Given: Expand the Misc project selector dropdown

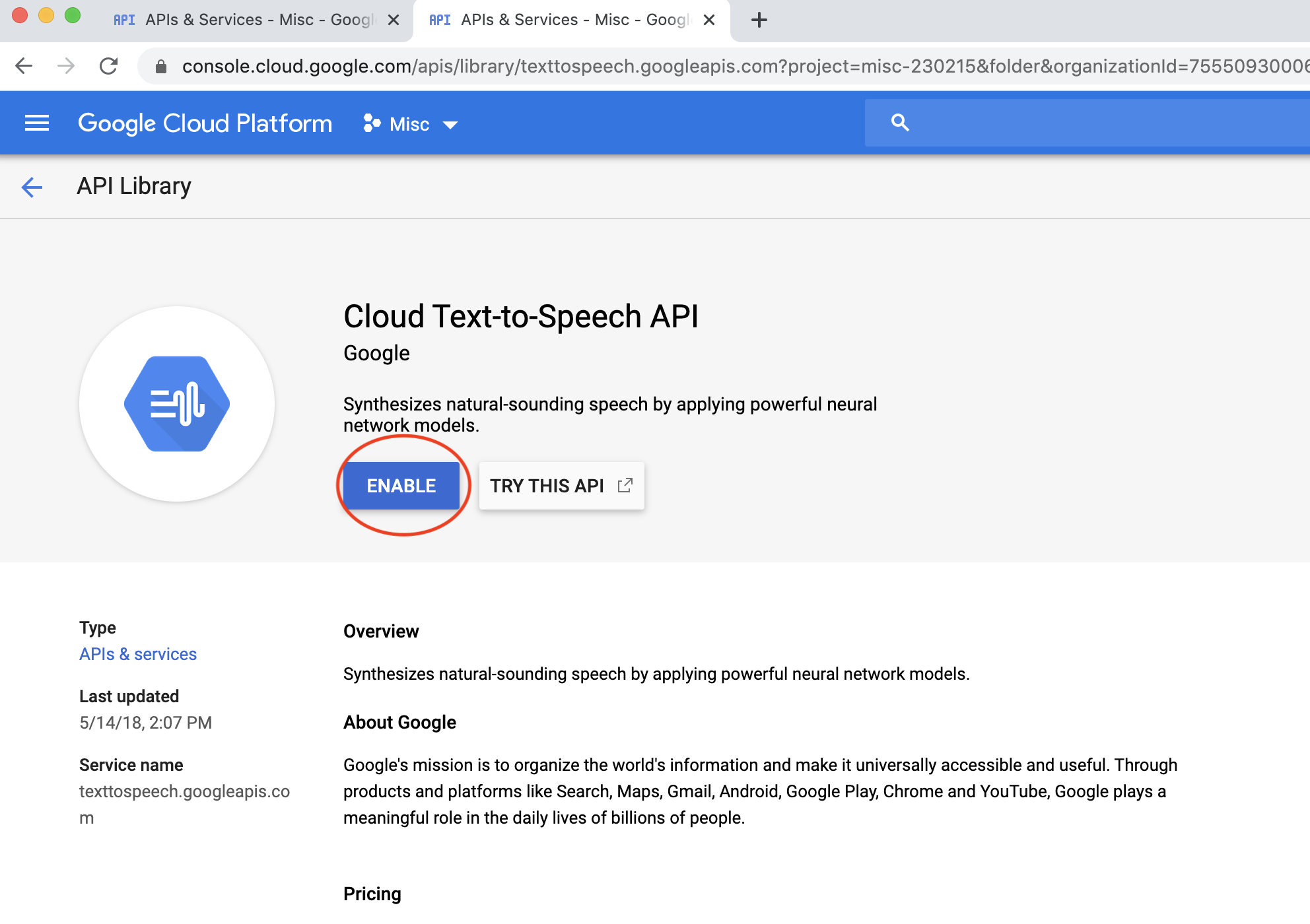Looking at the screenshot, I should (411, 124).
